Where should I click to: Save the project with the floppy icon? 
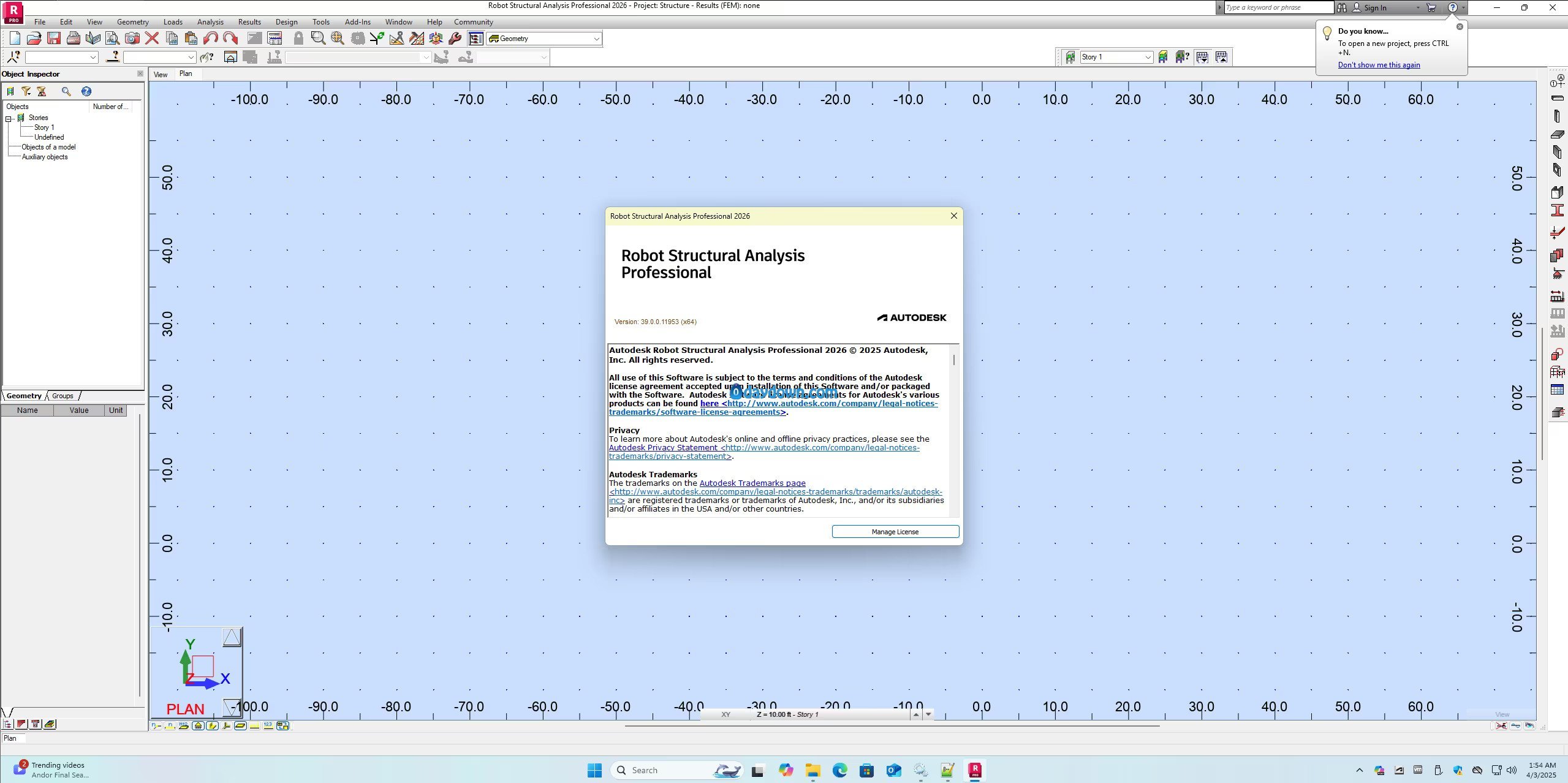tap(54, 39)
